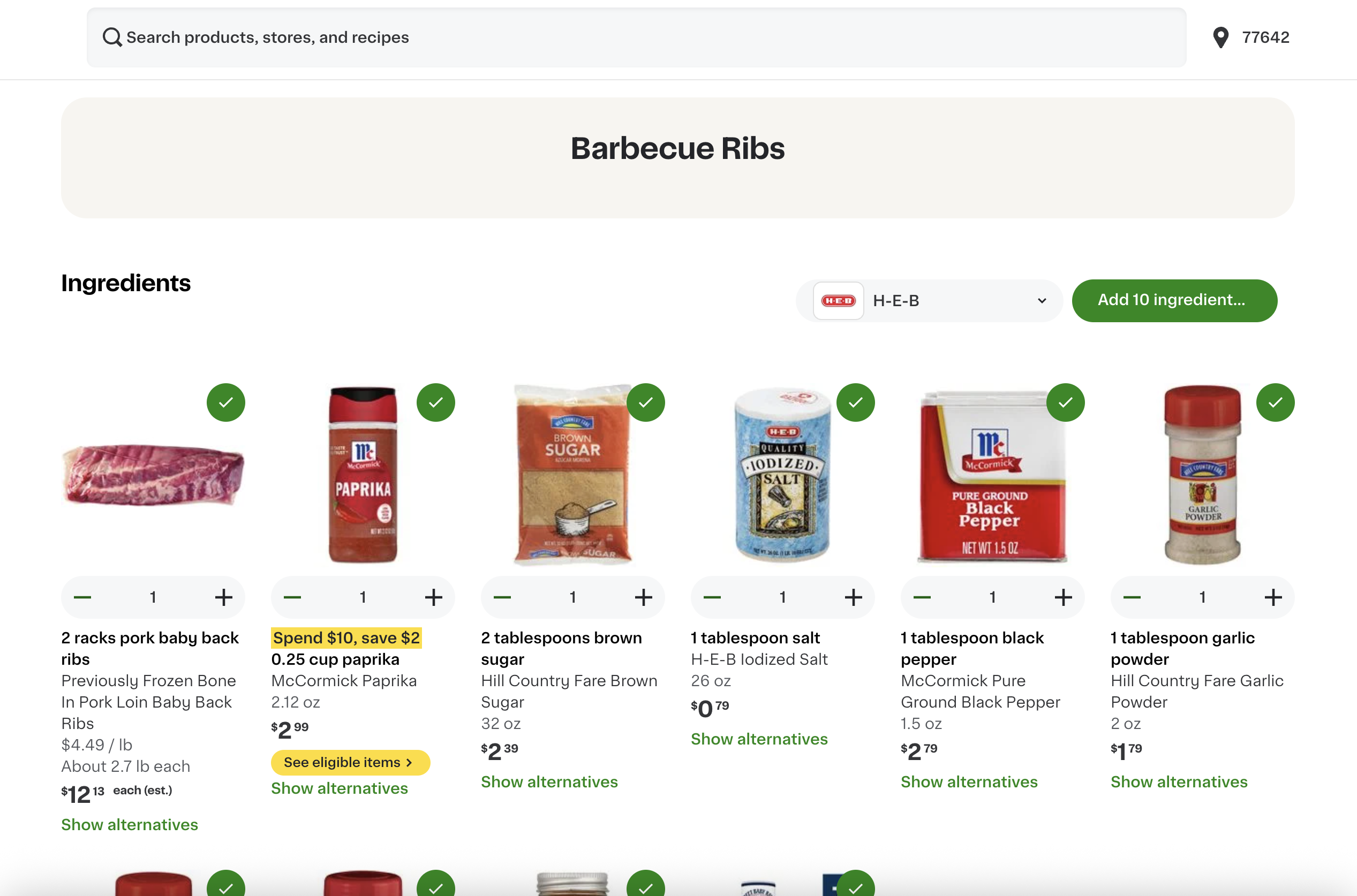1357x896 pixels.
Task: Show alternatives for H-E-B Iodized Salt
Action: [758, 739]
